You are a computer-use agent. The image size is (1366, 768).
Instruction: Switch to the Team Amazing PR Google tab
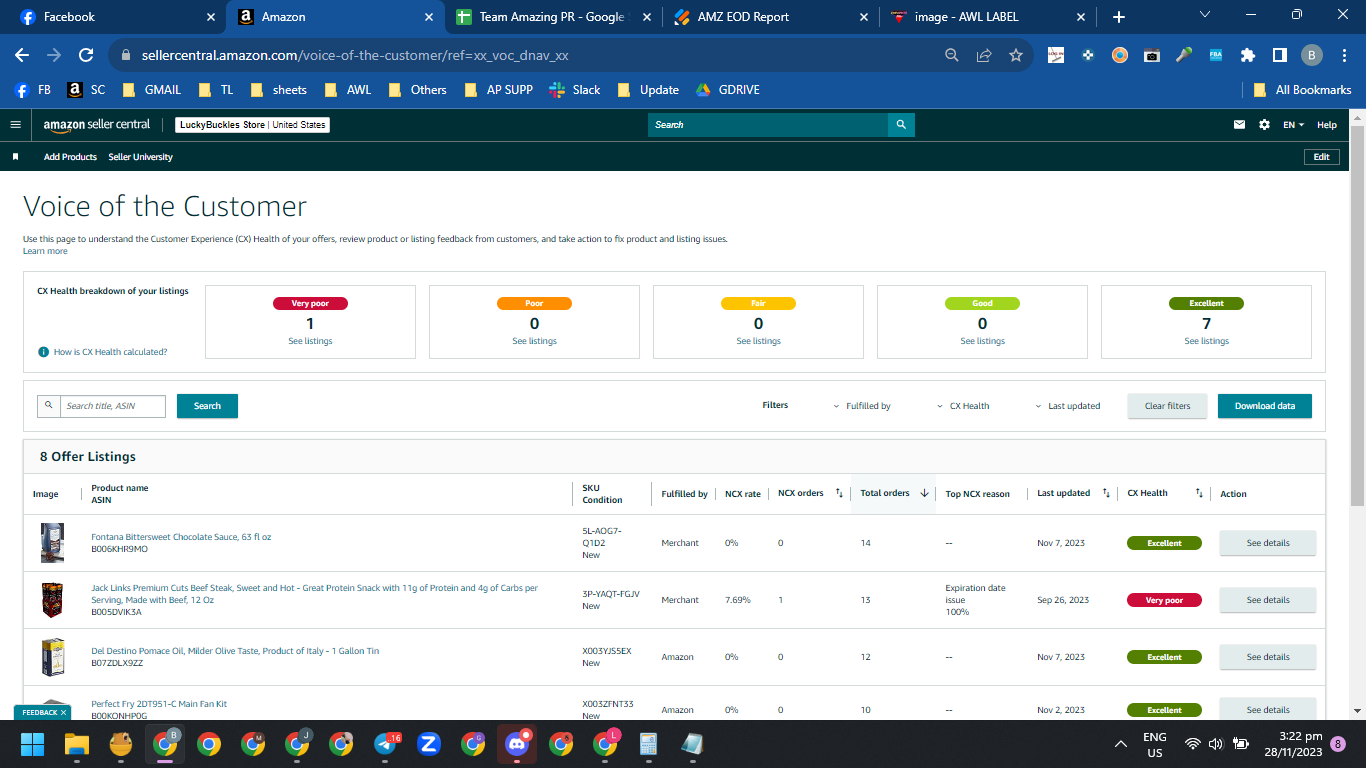[551, 17]
